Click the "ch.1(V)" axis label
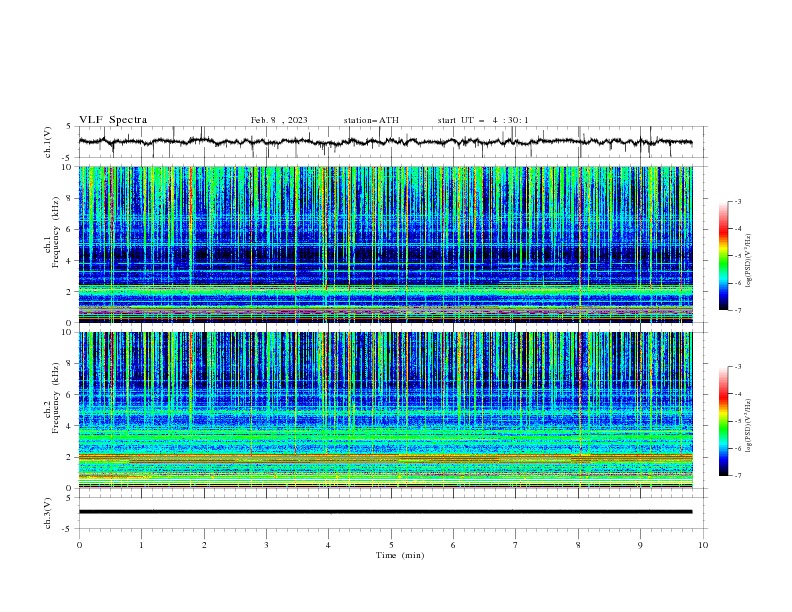This screenshot has width=792, height=612. click(x=48, y=142)
